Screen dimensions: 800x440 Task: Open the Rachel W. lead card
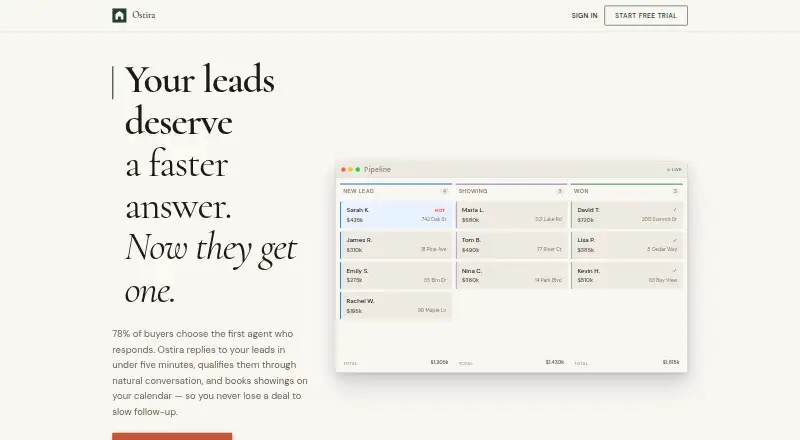point(396,306)
